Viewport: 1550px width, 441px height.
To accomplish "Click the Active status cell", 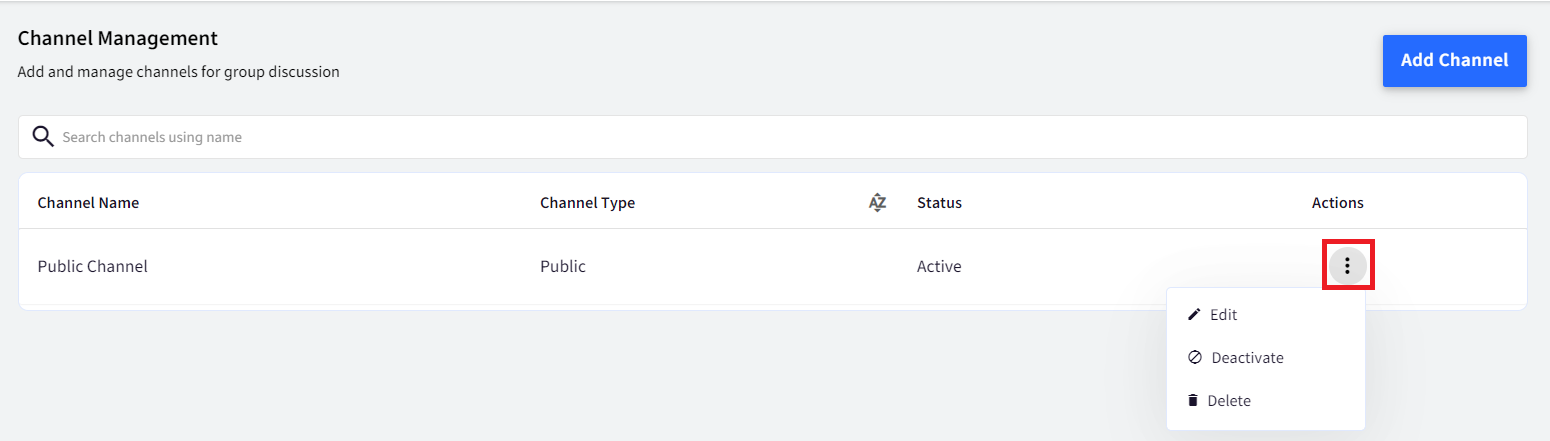I will [x=938, y=267].
